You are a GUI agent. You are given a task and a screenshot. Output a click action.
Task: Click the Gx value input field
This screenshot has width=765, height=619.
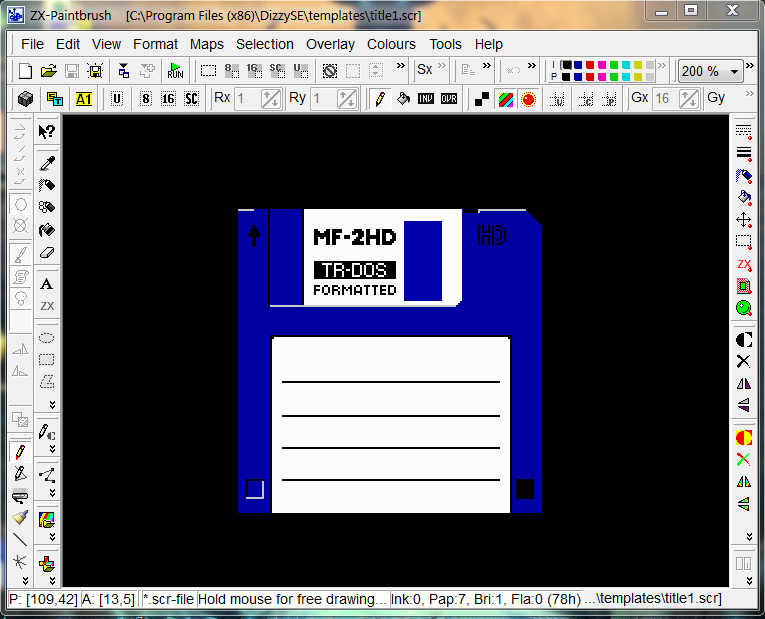pyautogui.click(x=665, y=99)
